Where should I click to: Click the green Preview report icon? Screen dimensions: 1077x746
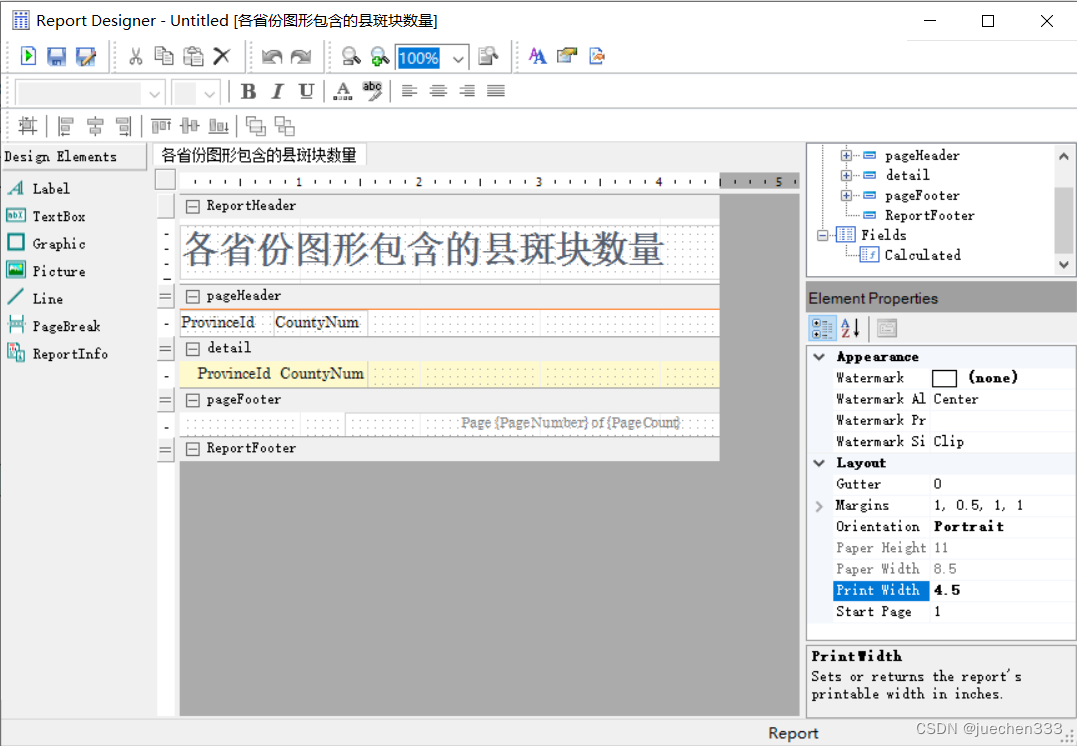click(29, 57)
